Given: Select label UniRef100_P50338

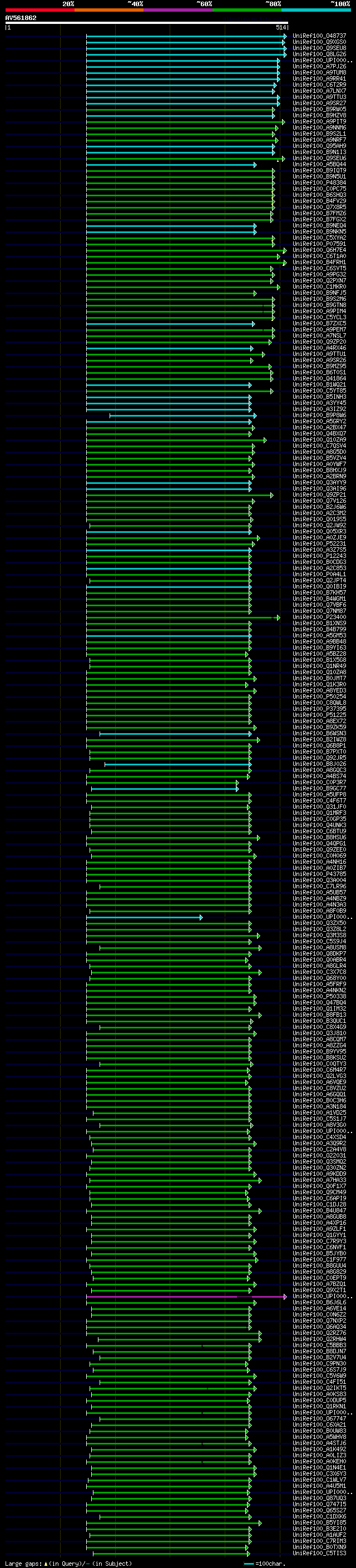Looking at the screenshot, I should 319,996.
